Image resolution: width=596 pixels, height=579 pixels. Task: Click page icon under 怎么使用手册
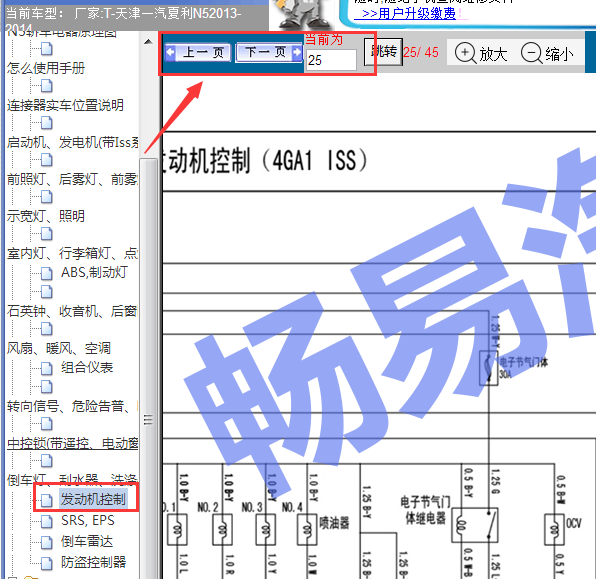click(47, 86)
